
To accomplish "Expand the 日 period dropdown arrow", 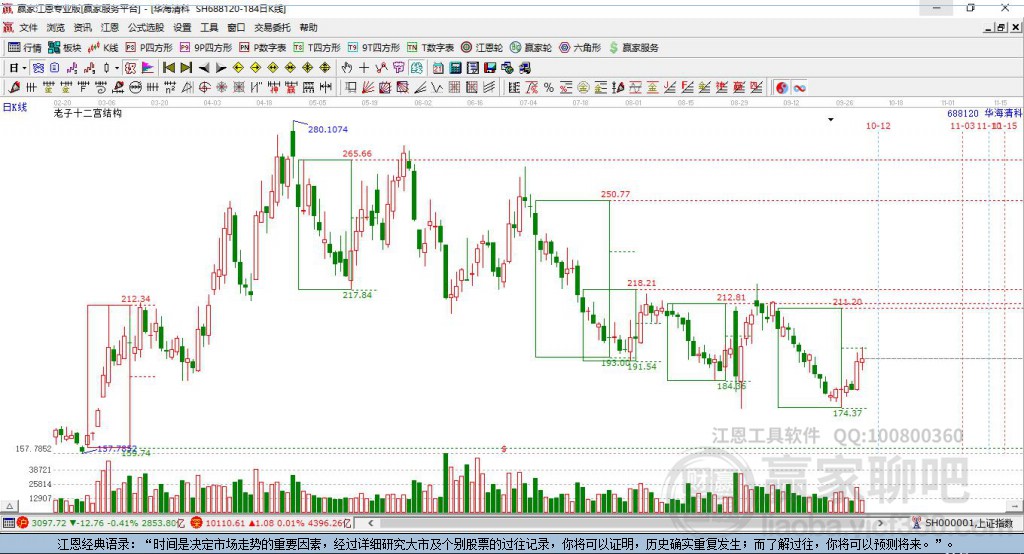I will click(24, 67).
